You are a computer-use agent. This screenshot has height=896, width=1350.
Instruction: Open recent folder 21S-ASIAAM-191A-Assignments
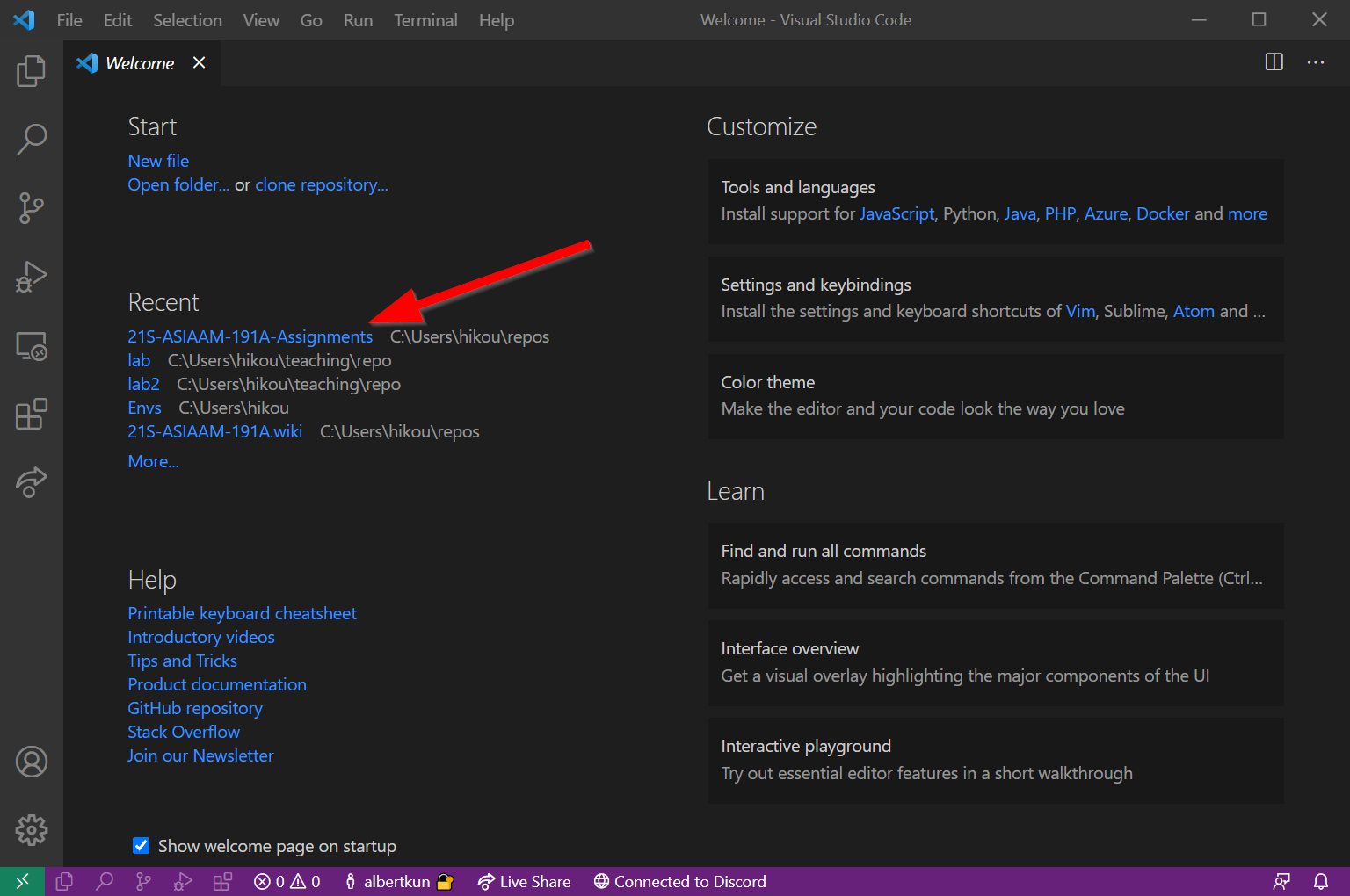coord(250,336)
